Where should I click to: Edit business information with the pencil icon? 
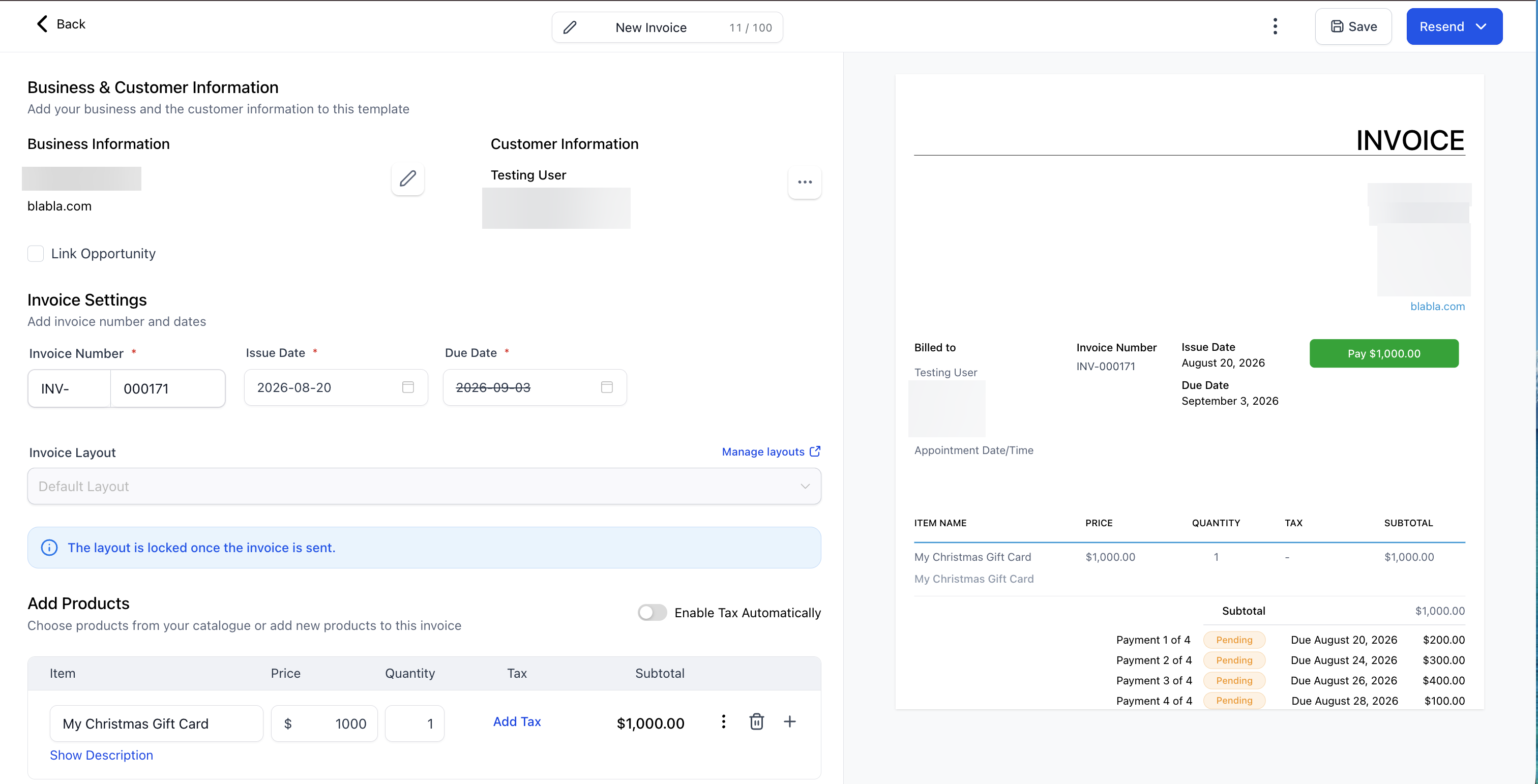click(x=408, y=178)
